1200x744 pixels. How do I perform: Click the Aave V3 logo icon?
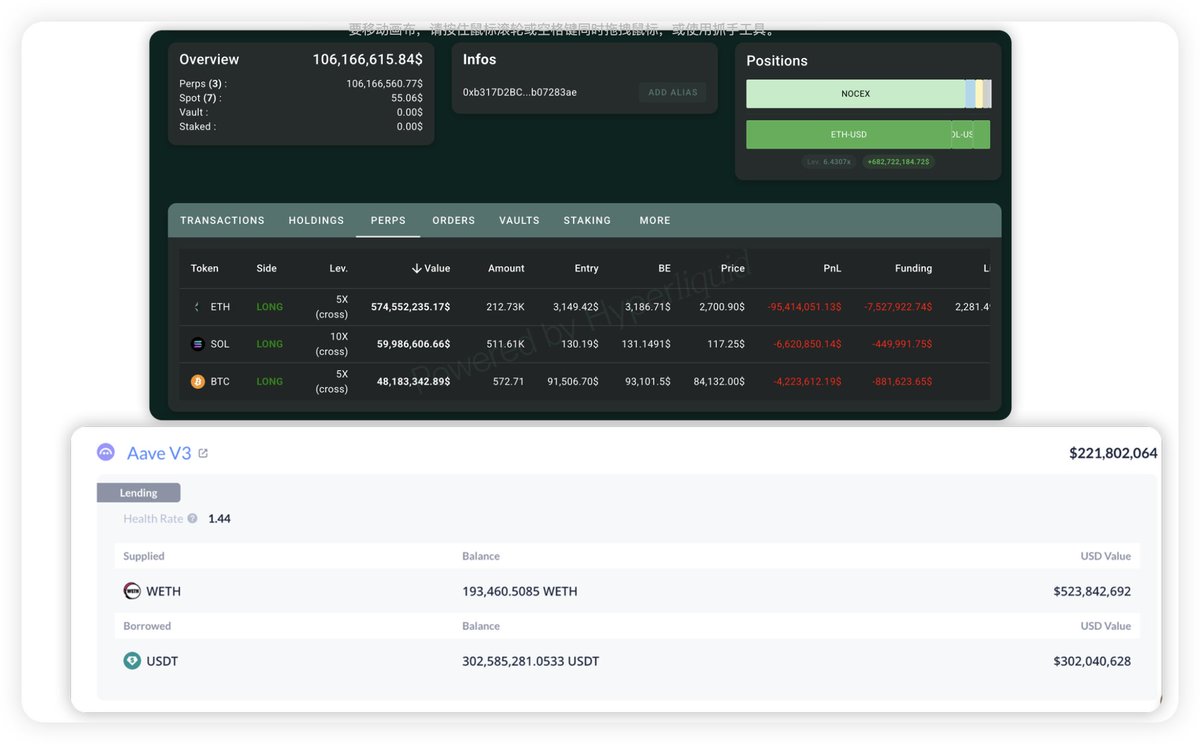[x=106, y=453]
